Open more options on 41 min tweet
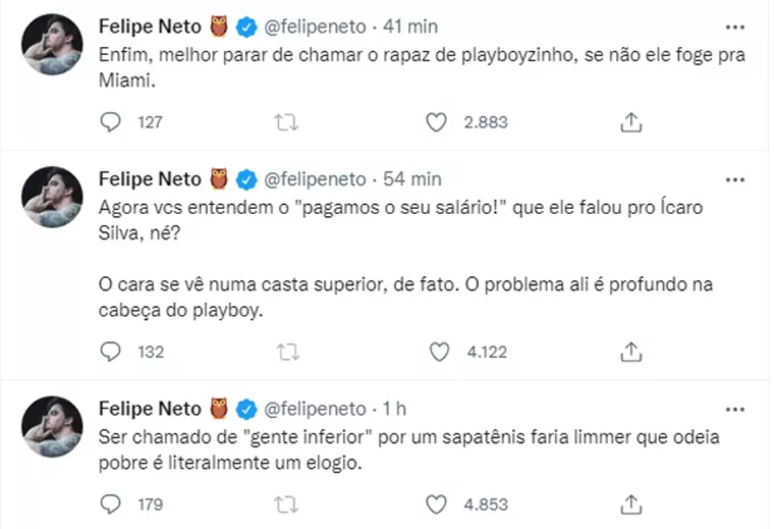This screenshot has width=774, height=529. [x=735, y=26]
